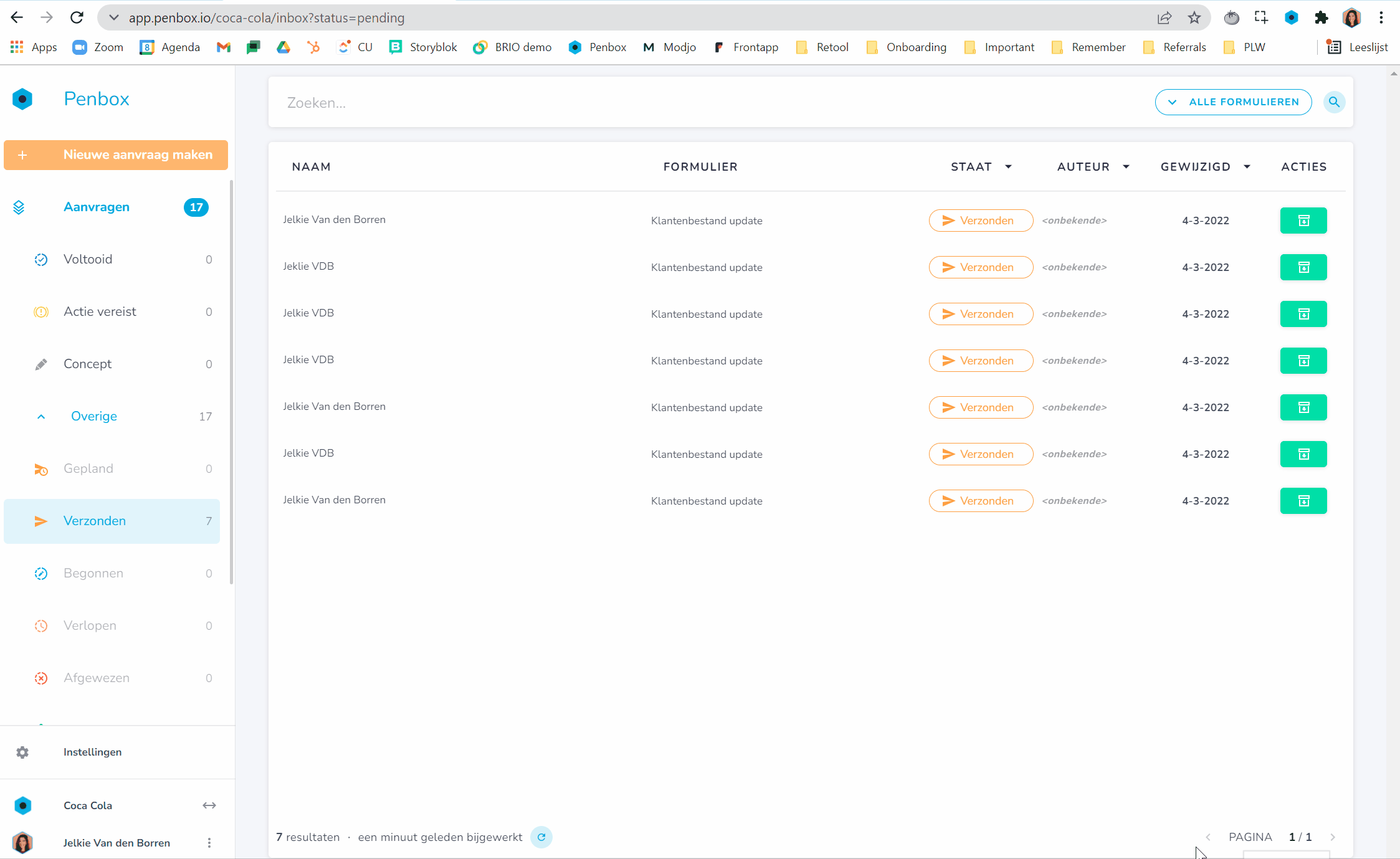Expand the AUTEUR column filter dropdown
This screenshot has width=1400, height=859.
[1127, 167]
